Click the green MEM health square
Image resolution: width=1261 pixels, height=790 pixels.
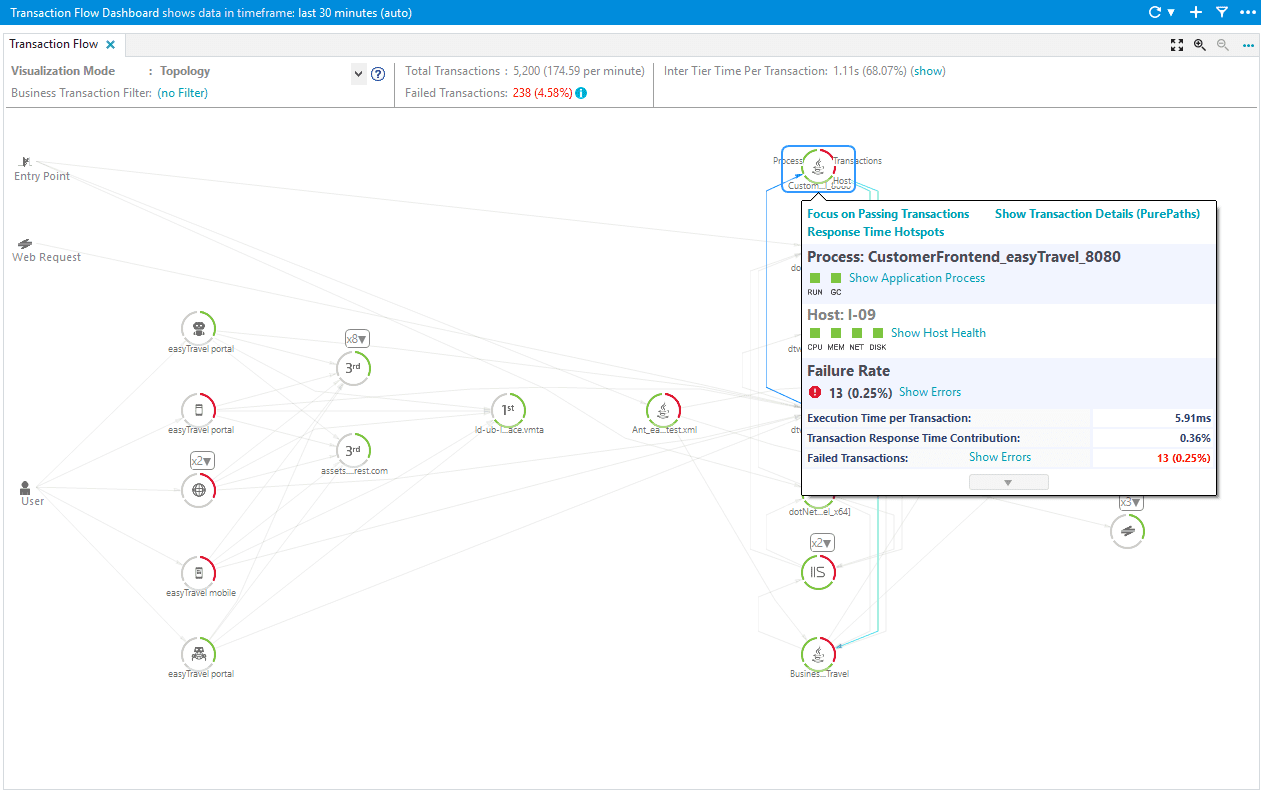coord(835,333)
